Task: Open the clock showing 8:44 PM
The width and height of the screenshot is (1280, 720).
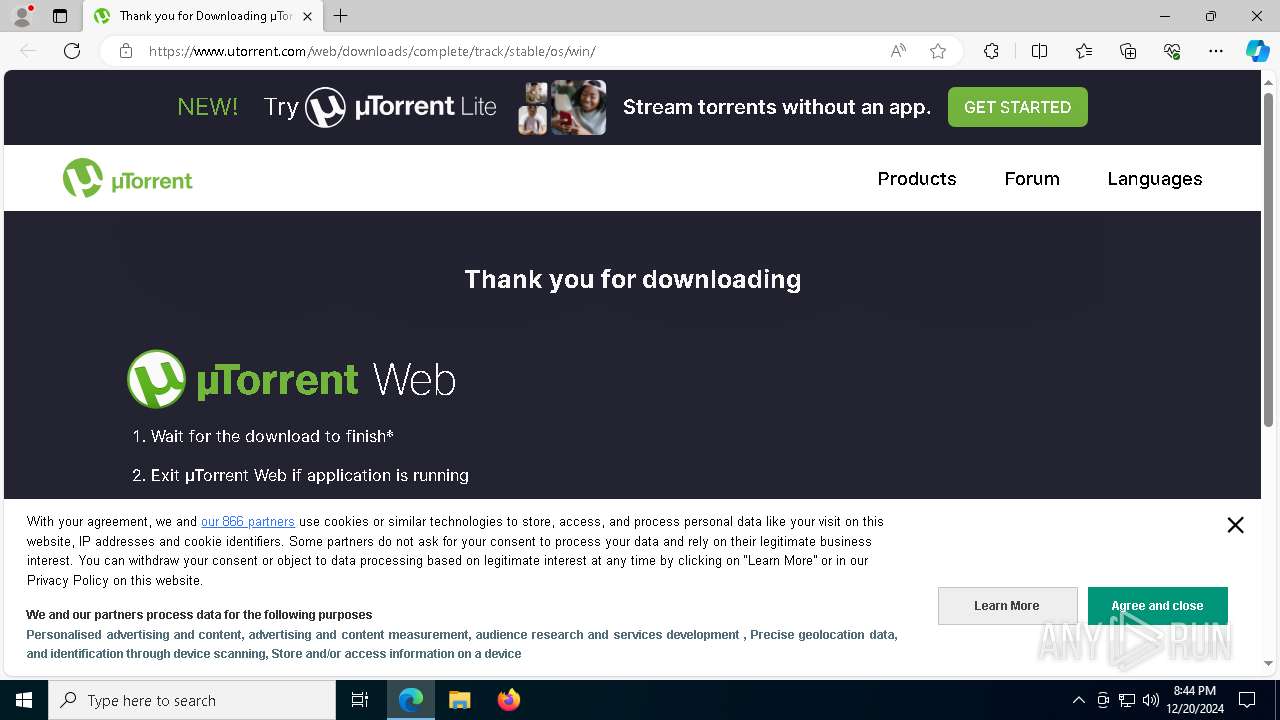Action: [x=1195, y=700]
